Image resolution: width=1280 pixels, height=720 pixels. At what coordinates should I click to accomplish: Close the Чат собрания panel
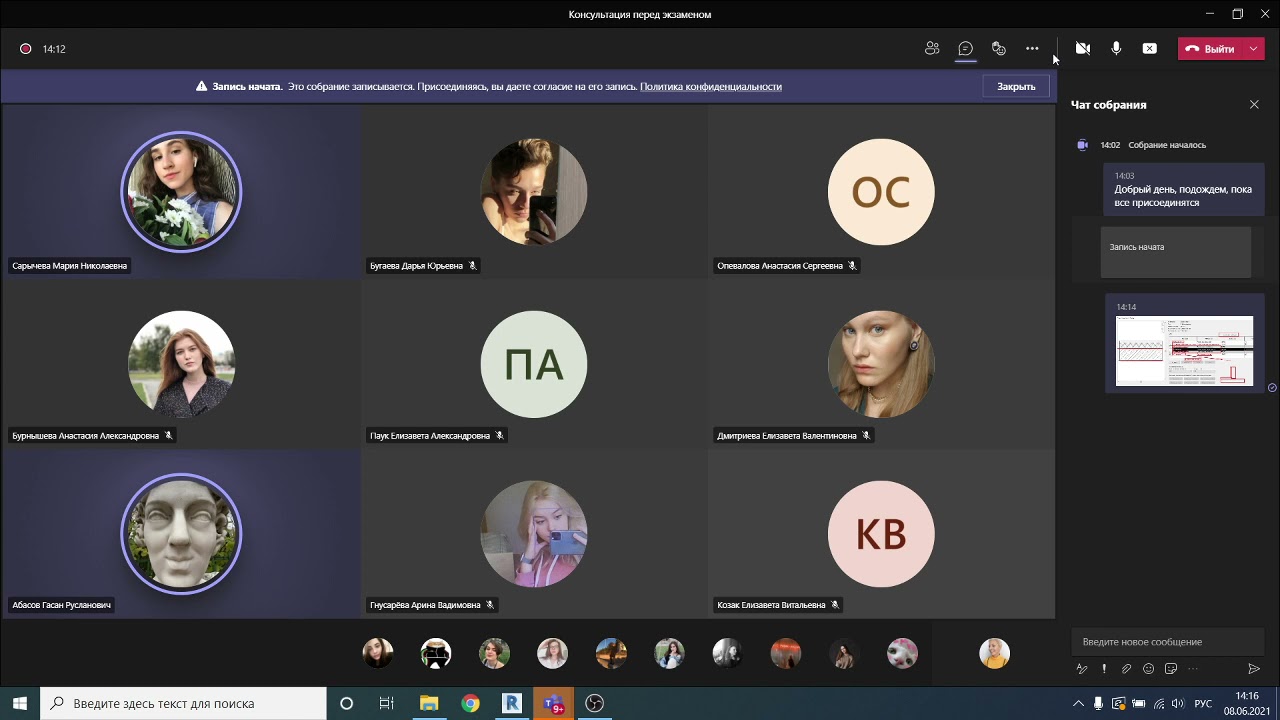point(1254,104)
